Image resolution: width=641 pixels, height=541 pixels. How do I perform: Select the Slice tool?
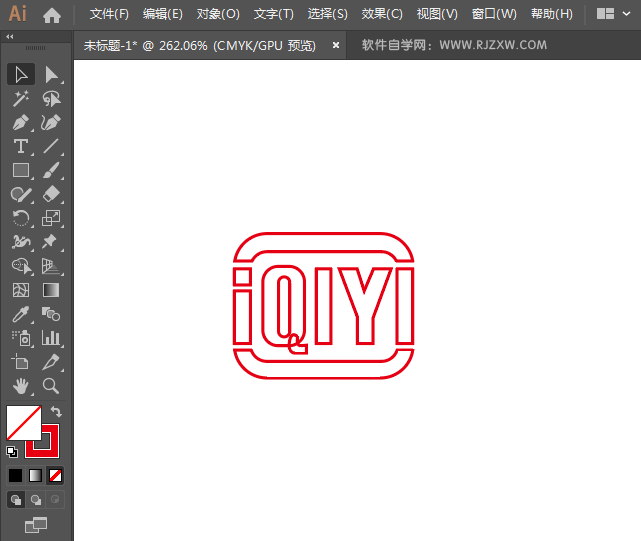52,362
